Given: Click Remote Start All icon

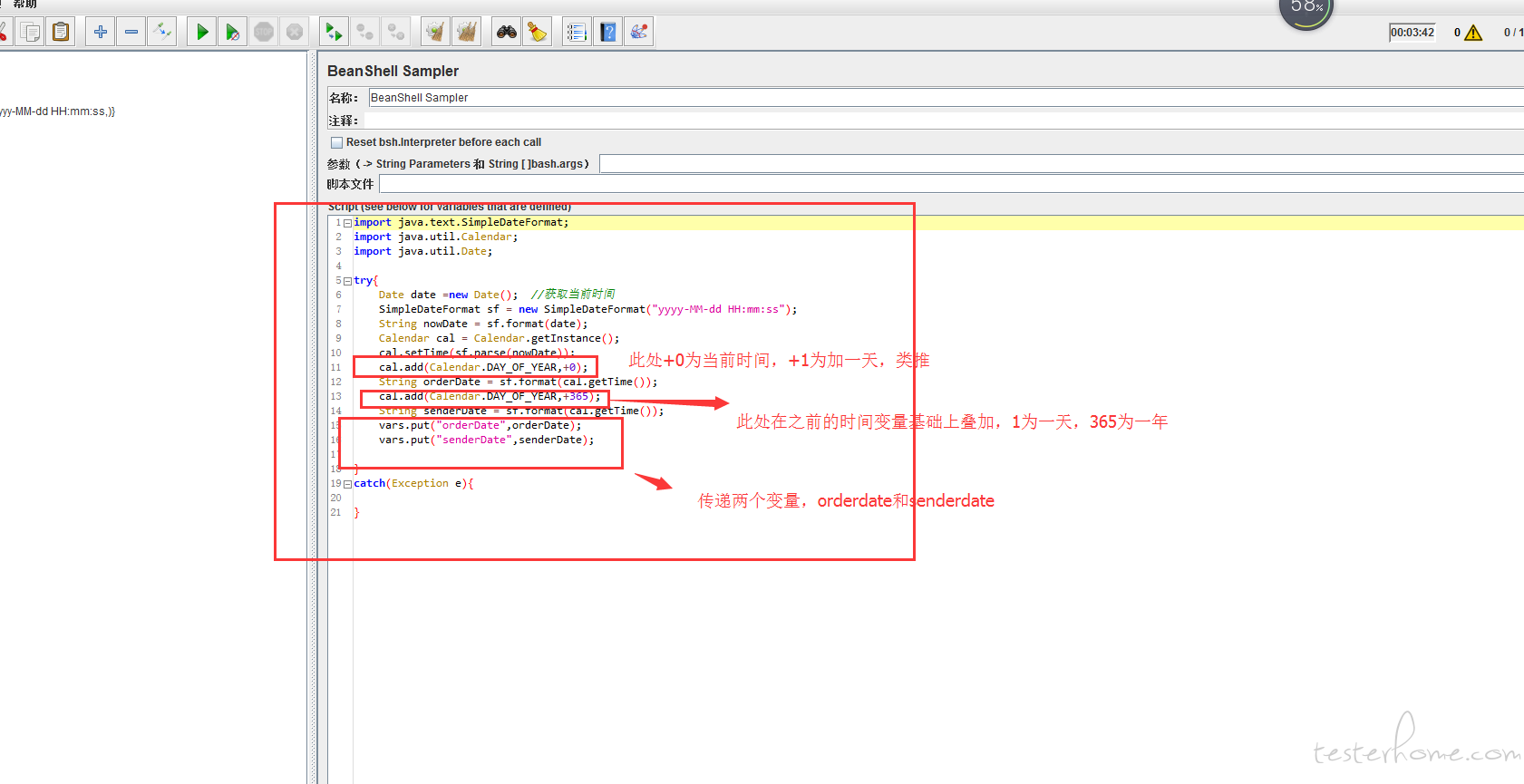Looking at the screenshot, I should tap(334, 32).
